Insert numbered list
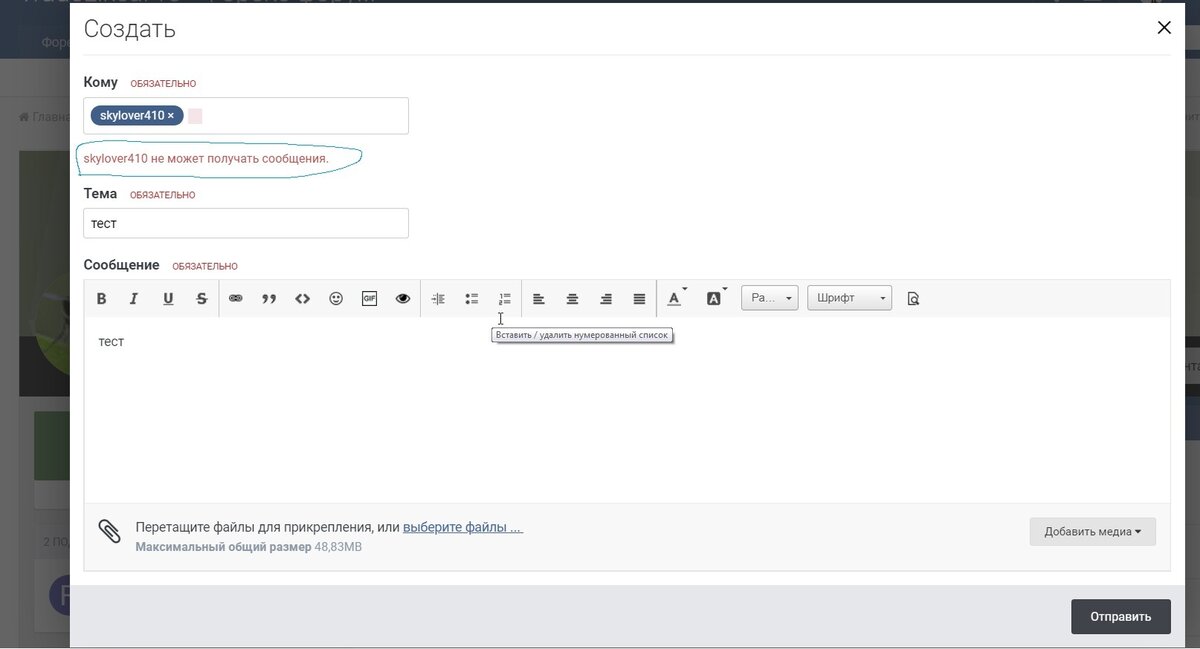This screenshot has height=649, width=1200. tap(505, 298)
